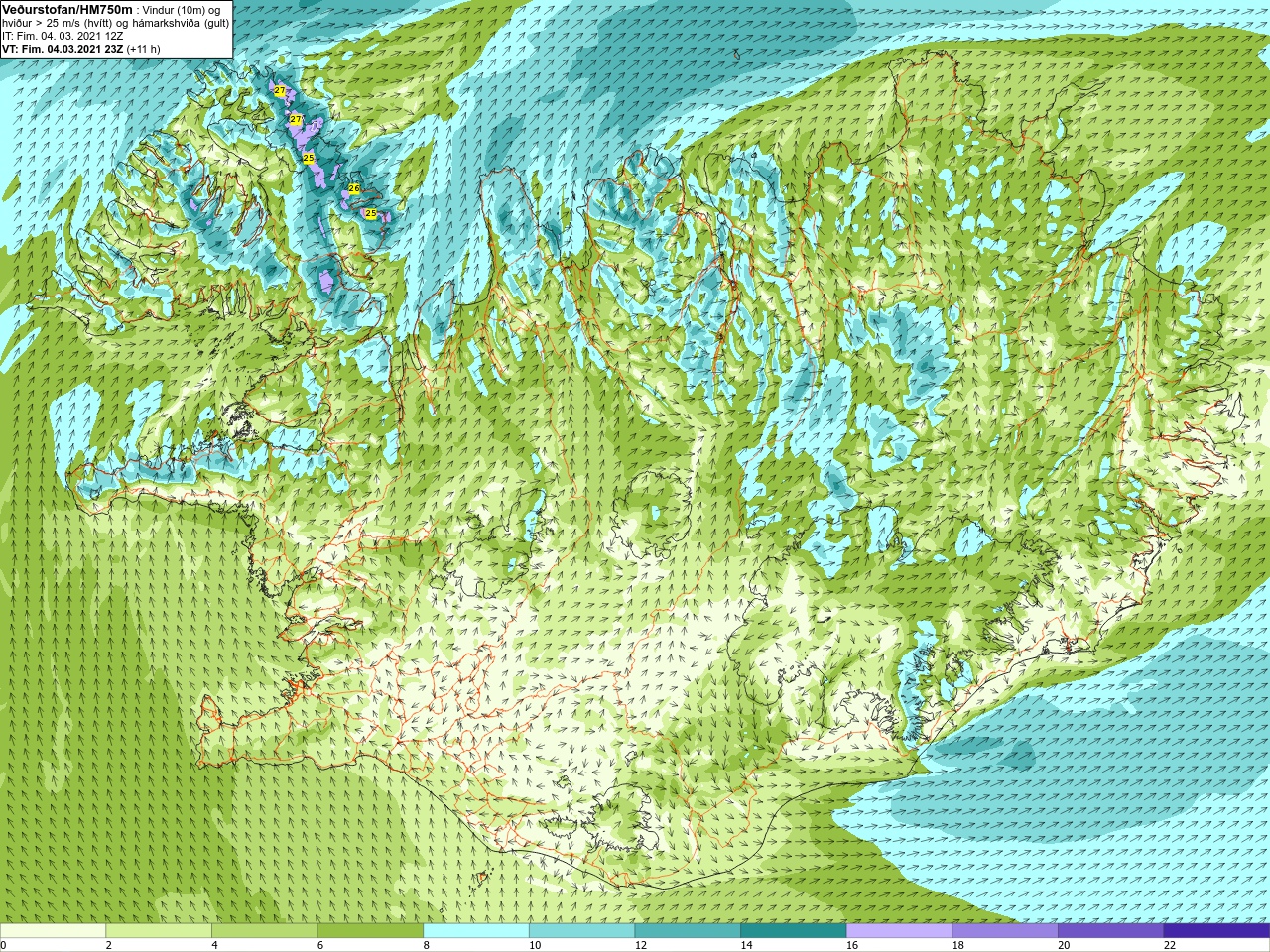Viewport: 1270px width, 952px height.
Task: Click the 2–4 m/s light green legend swatch
Action: 159,931
